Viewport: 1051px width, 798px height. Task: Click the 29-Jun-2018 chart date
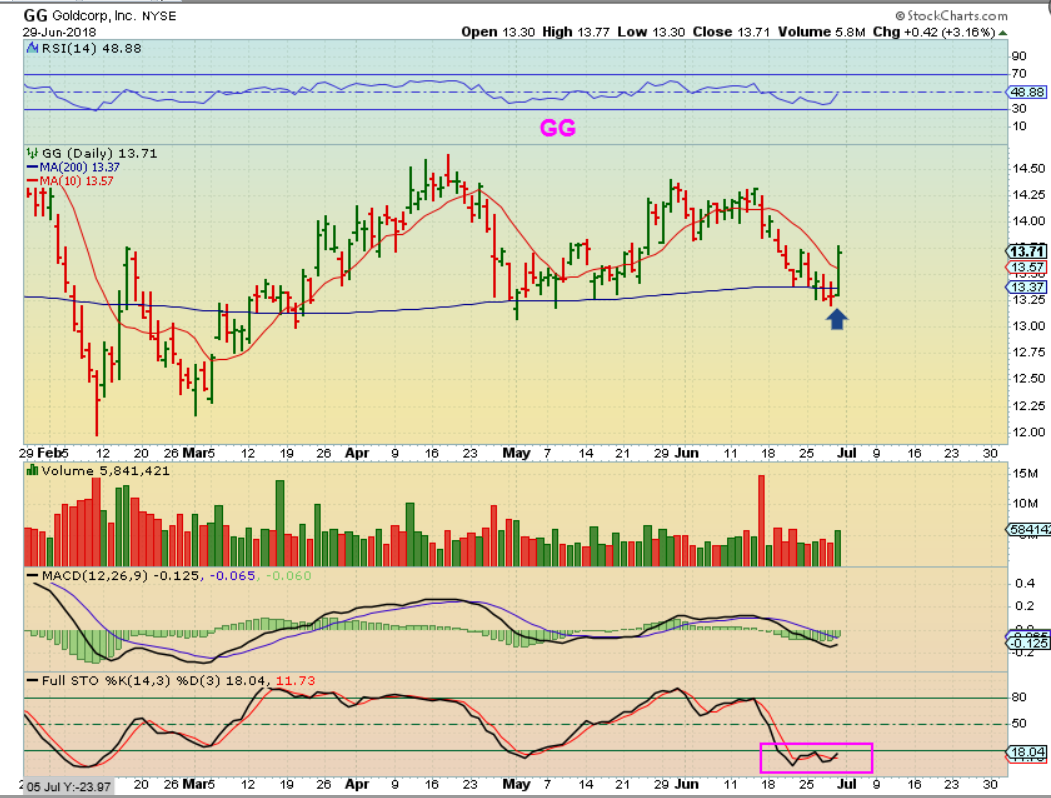click(60, 32)
